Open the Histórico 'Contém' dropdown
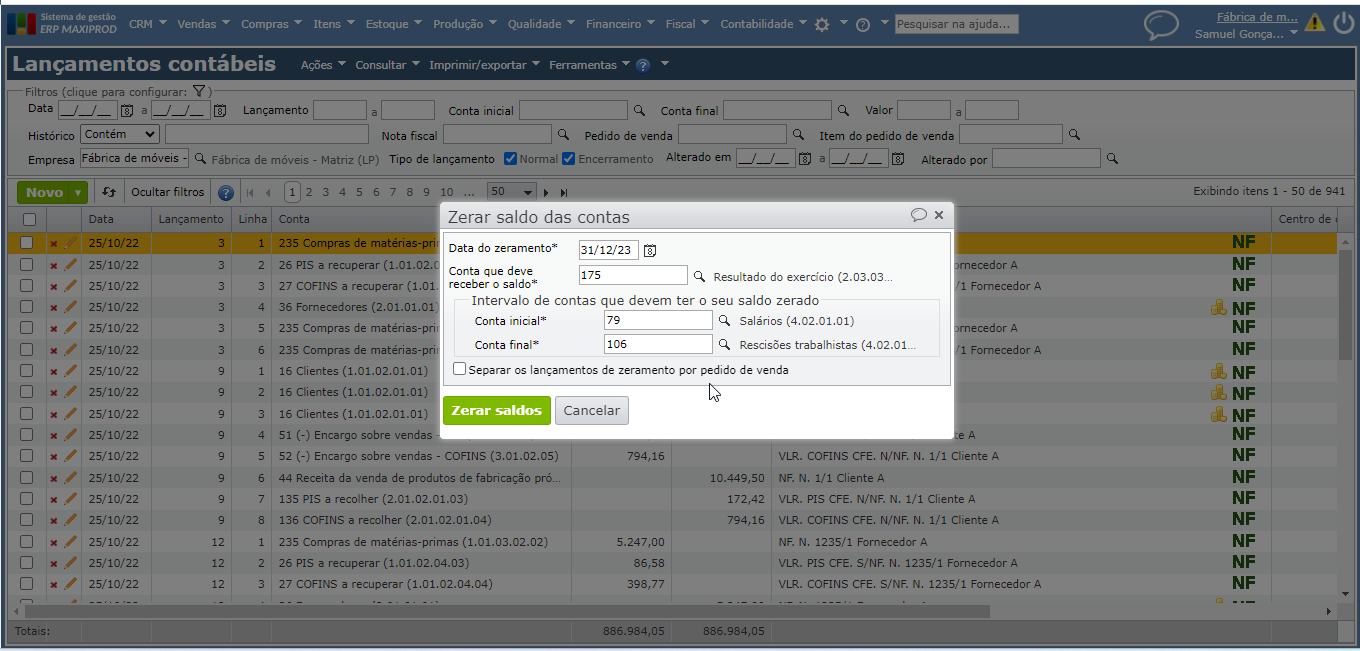This screenshot has width=1360, height=651. [x=120, y=134]
